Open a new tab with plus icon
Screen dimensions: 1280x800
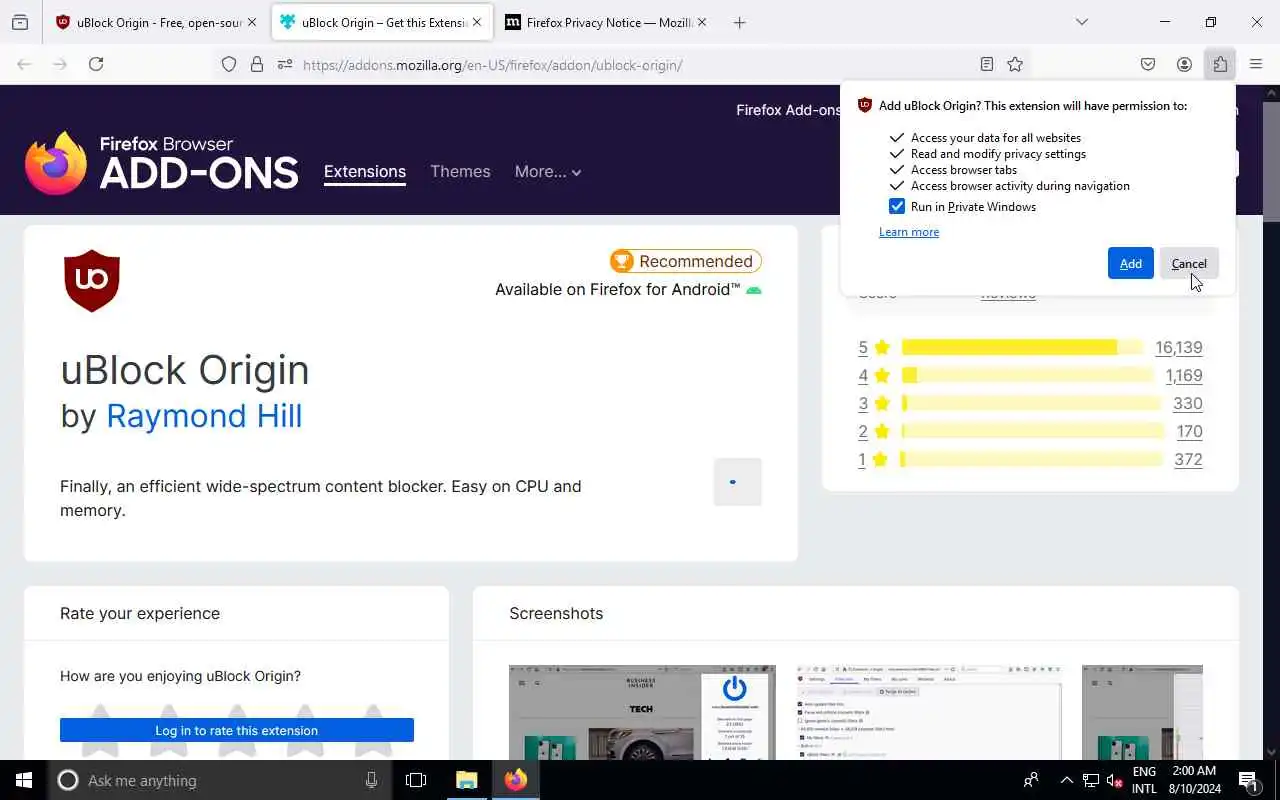click(739, 22)
